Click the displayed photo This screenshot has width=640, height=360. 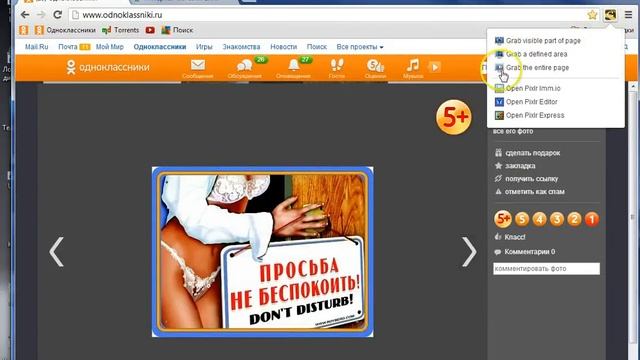[262, 252]
